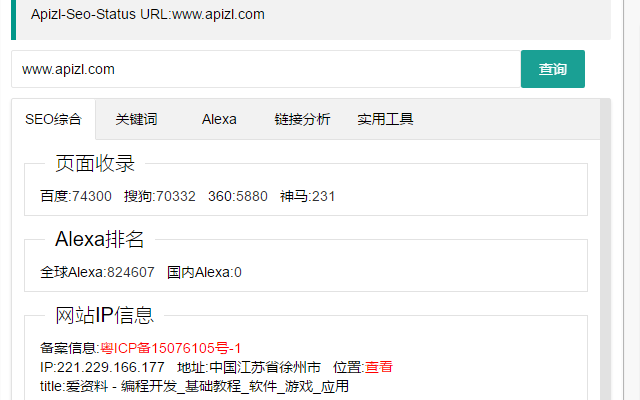The width and height of the screenshot is (640, 400).
Task: Click the 360:5880 index count
Action: pos(238,196)
